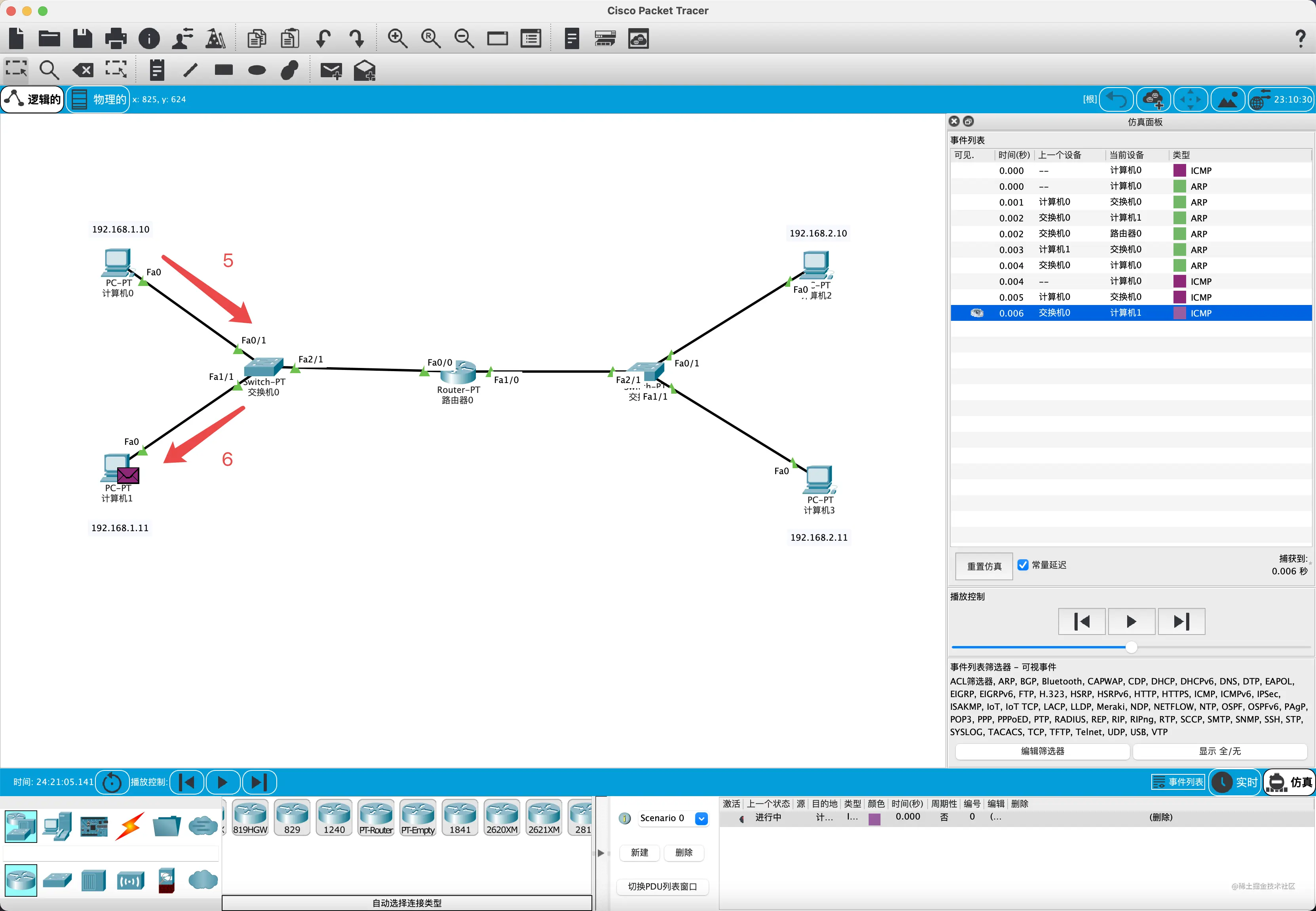This screenshot has width=1316, height=911.
Task: Click the New file icon
Action: 17,38
